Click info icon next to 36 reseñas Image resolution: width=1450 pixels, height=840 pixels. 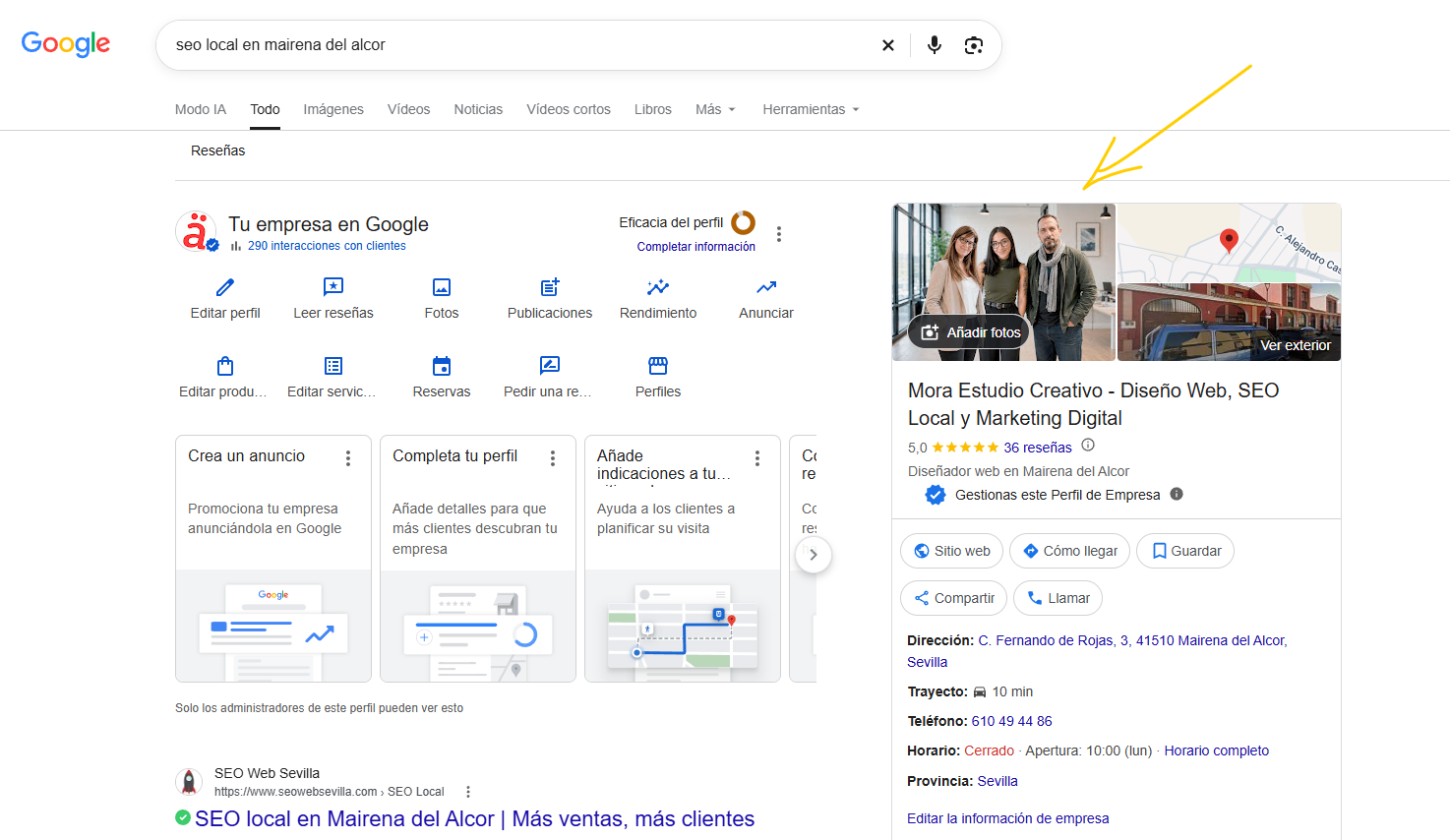[1088, 446]
